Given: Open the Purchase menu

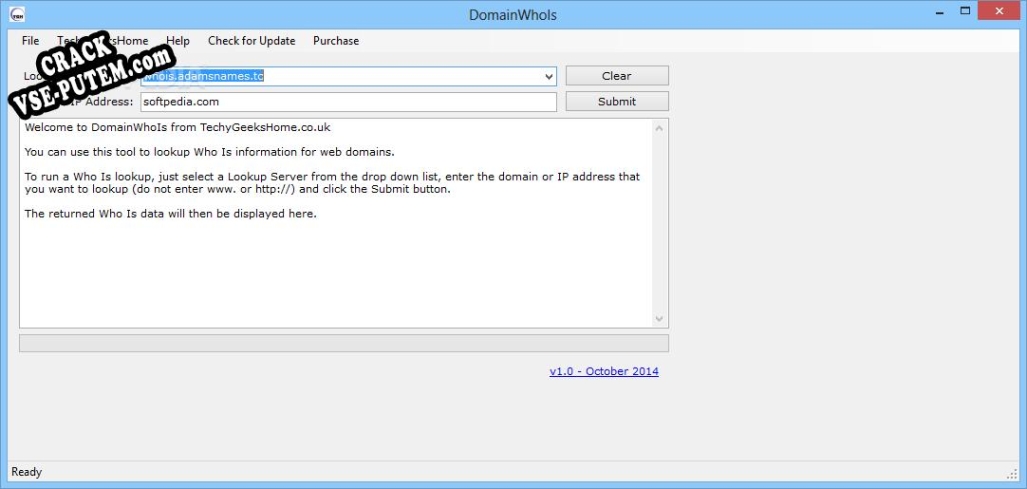Looking at the screenshot, I should tap(336, 41).
